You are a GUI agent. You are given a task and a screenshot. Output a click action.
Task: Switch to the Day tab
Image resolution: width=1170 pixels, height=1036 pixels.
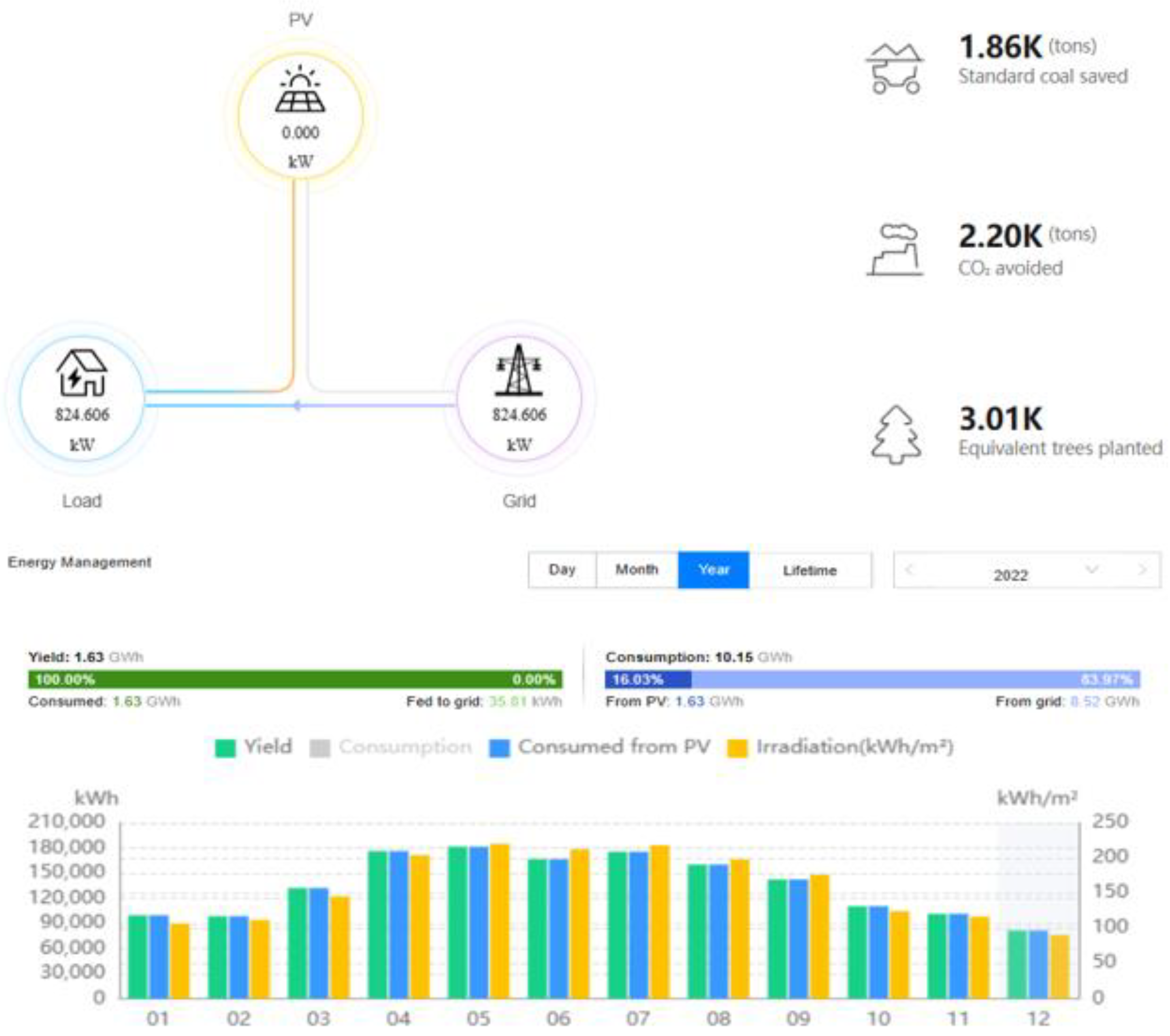coord(562,570)
